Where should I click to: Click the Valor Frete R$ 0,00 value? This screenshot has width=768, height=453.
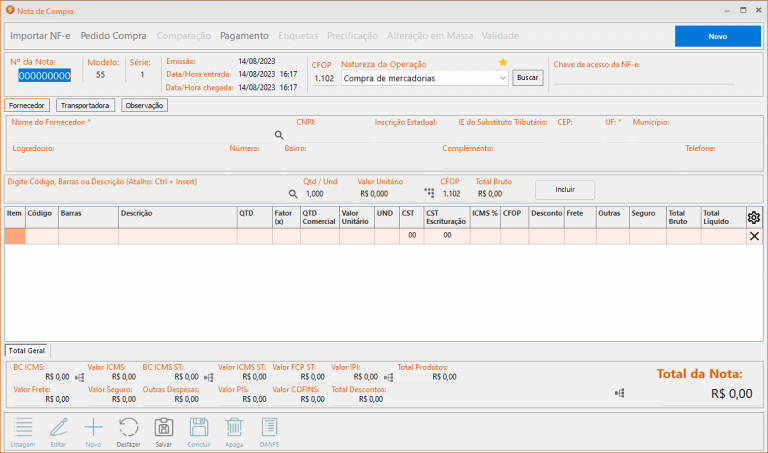(x=57, y=399)
